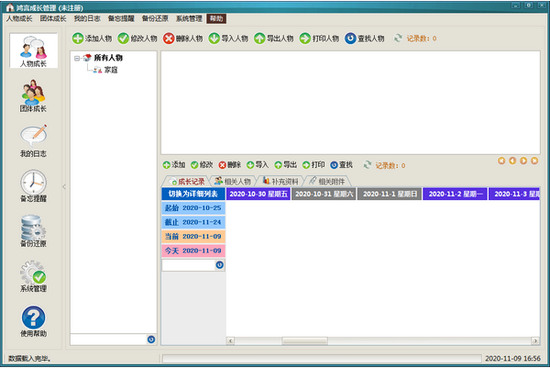Screen dimensions: 550x368
Task: Collapse the left sidebar splitter arrow
Action: (x=64, y=187)
